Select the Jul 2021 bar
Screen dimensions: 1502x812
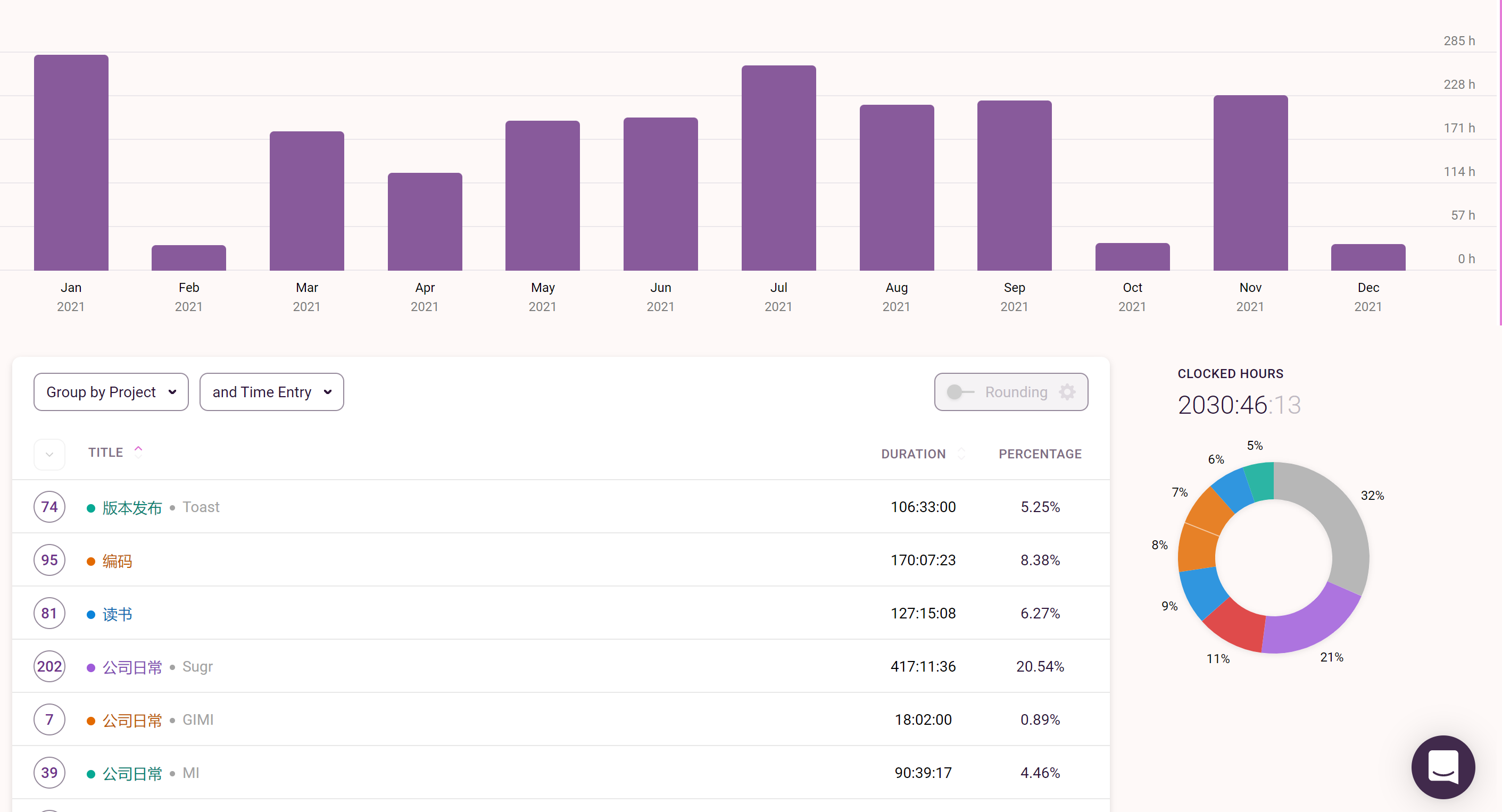coord(779,168)
